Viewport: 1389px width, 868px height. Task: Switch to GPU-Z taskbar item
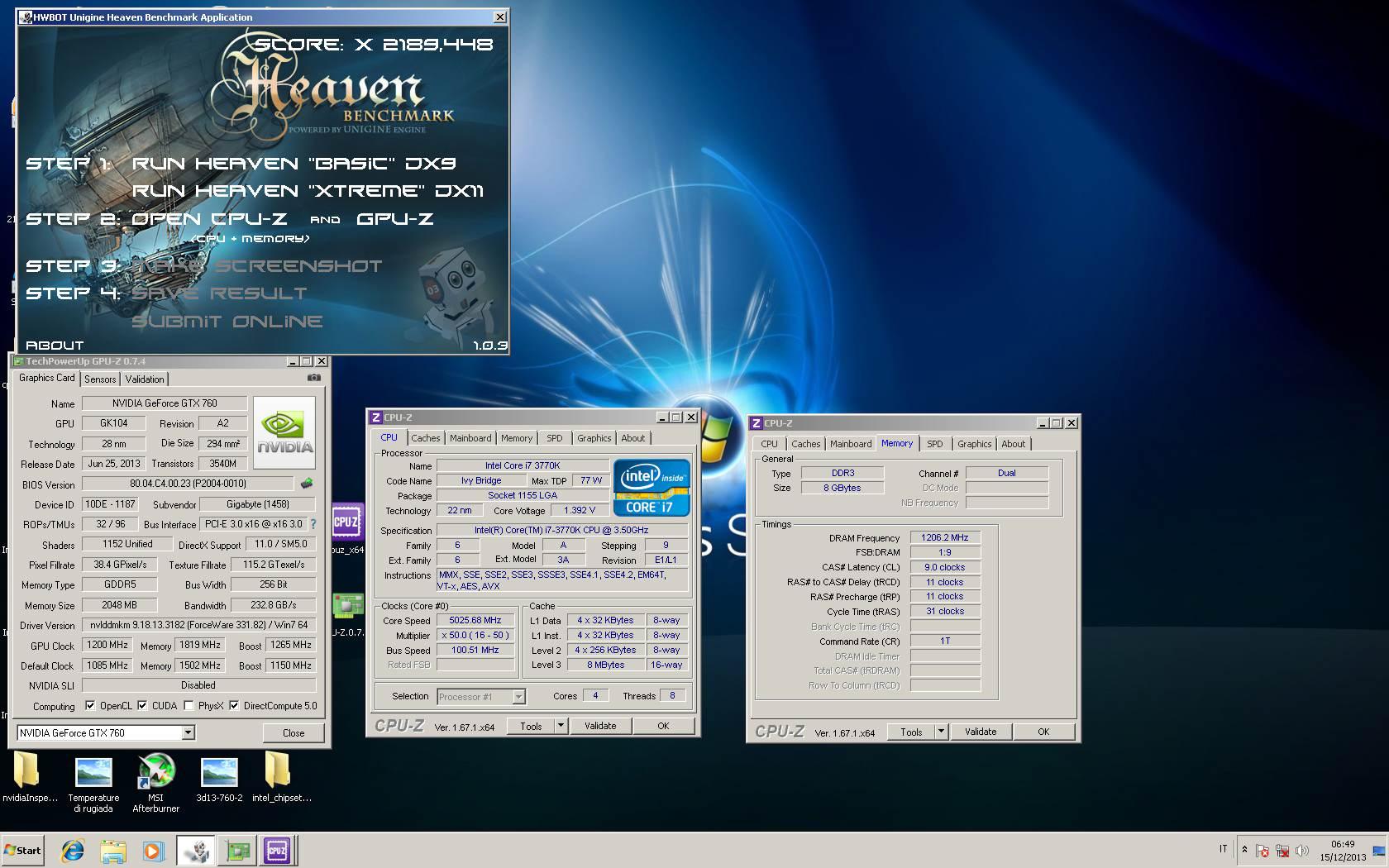(237, 850)
